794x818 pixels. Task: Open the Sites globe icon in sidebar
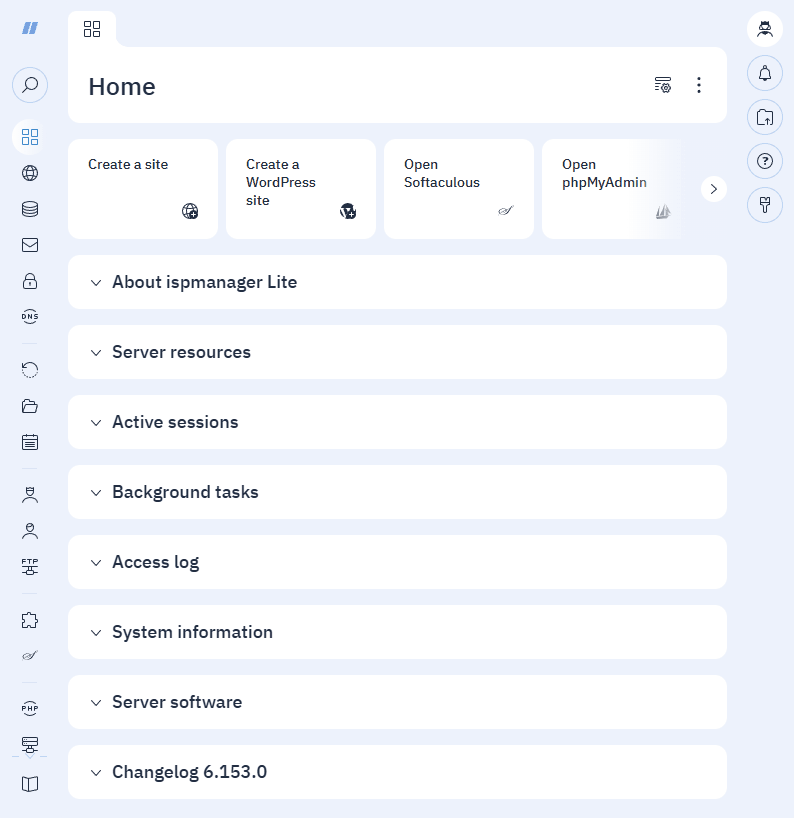coord(30,173)
